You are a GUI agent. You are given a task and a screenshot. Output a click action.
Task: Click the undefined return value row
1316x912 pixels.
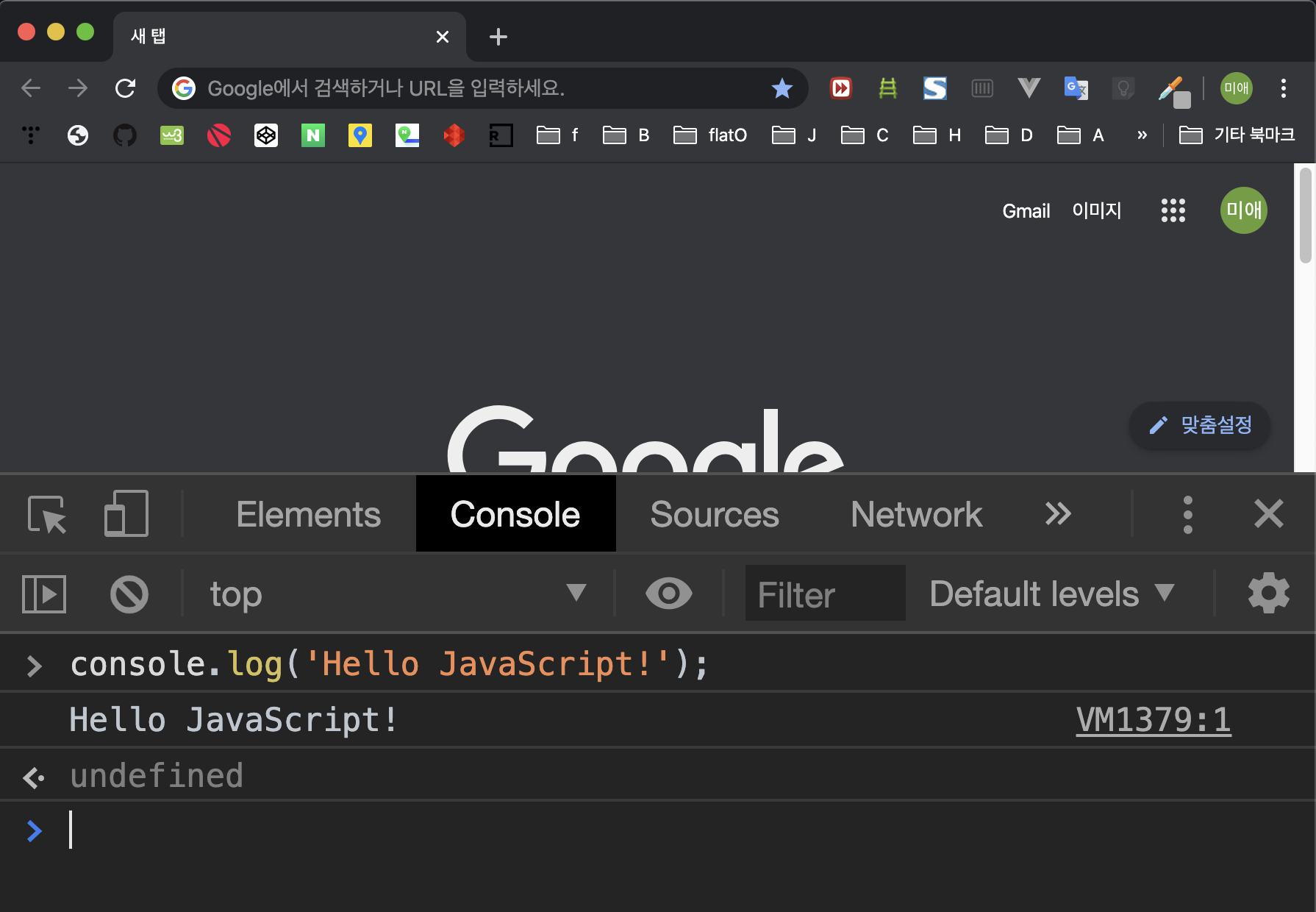point(658,775)
